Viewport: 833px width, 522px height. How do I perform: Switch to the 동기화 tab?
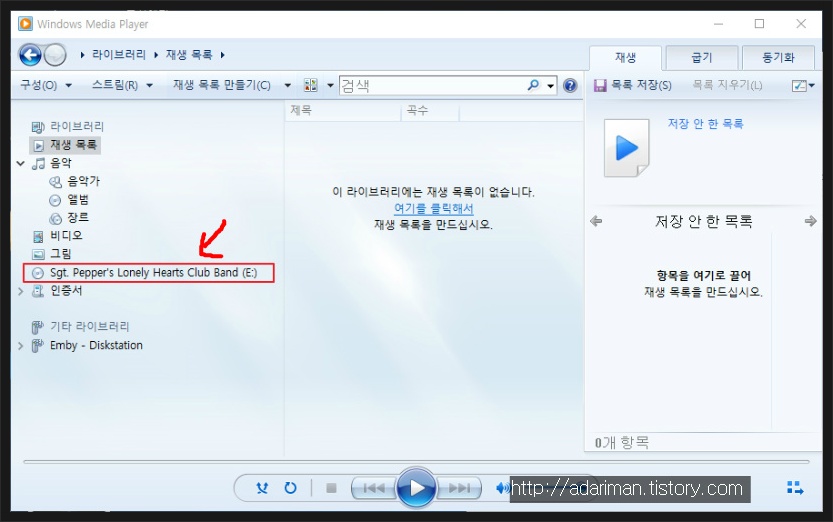[x=778, y=57]
